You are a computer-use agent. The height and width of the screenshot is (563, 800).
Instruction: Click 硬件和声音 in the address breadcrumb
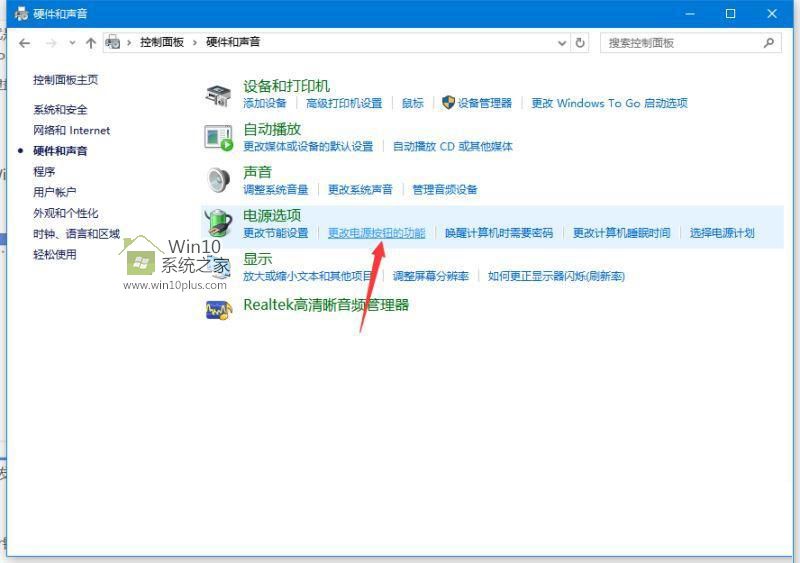point(233,42)
